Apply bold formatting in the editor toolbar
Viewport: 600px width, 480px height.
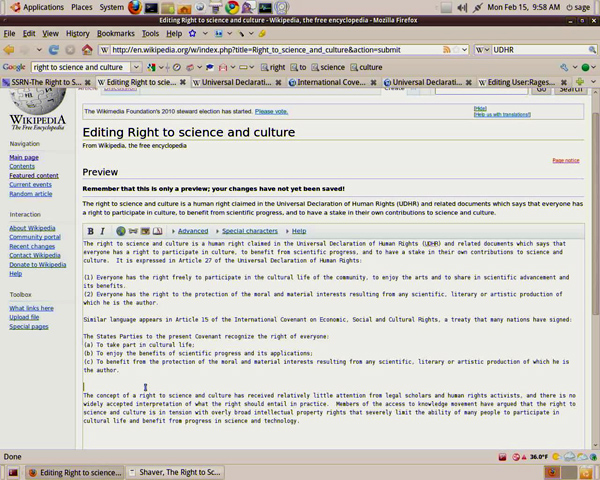pos(90,231)
